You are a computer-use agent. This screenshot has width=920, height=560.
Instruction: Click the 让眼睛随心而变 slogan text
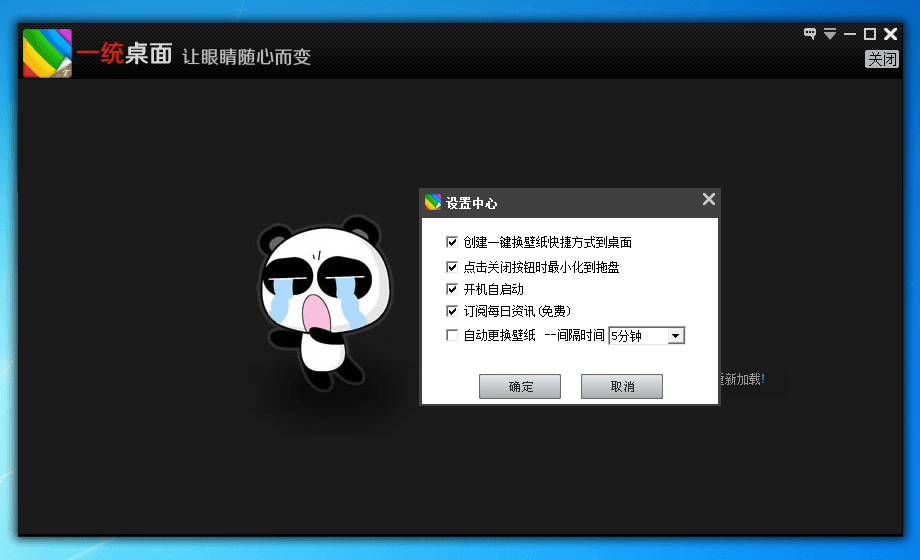[x=246, y=57]
